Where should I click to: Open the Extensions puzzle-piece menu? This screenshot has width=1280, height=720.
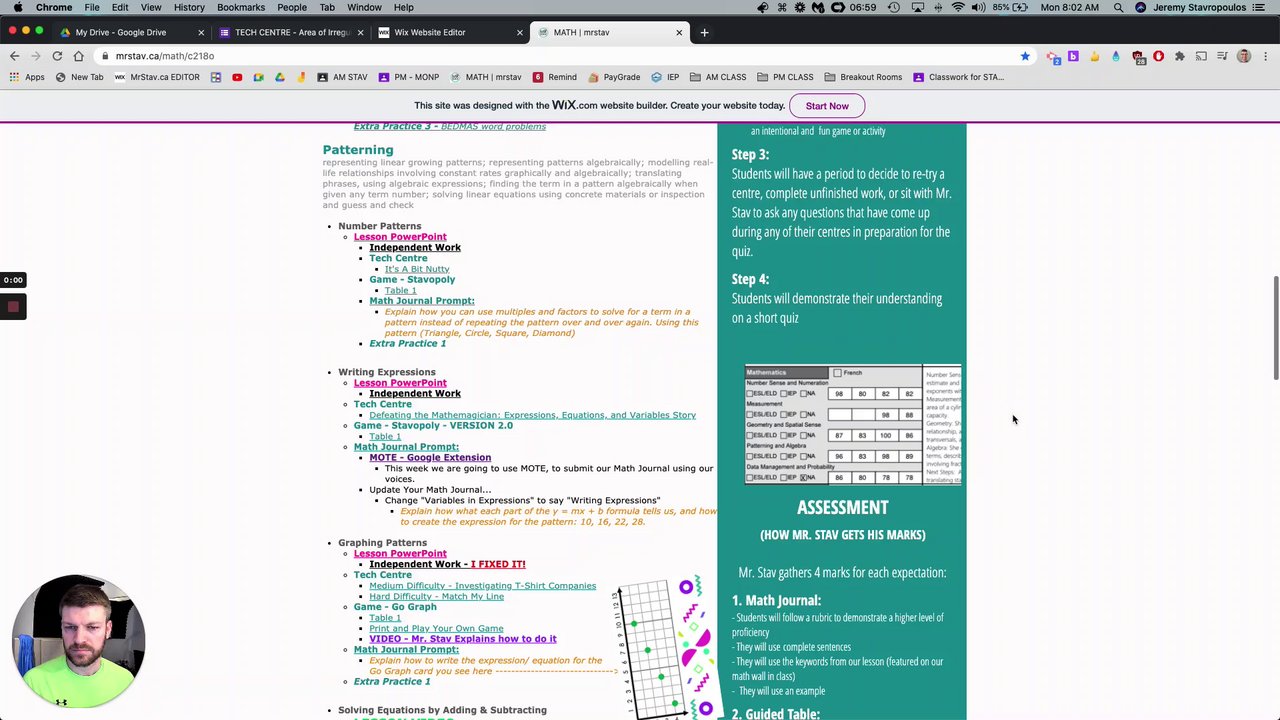(x=1179, y=56)
